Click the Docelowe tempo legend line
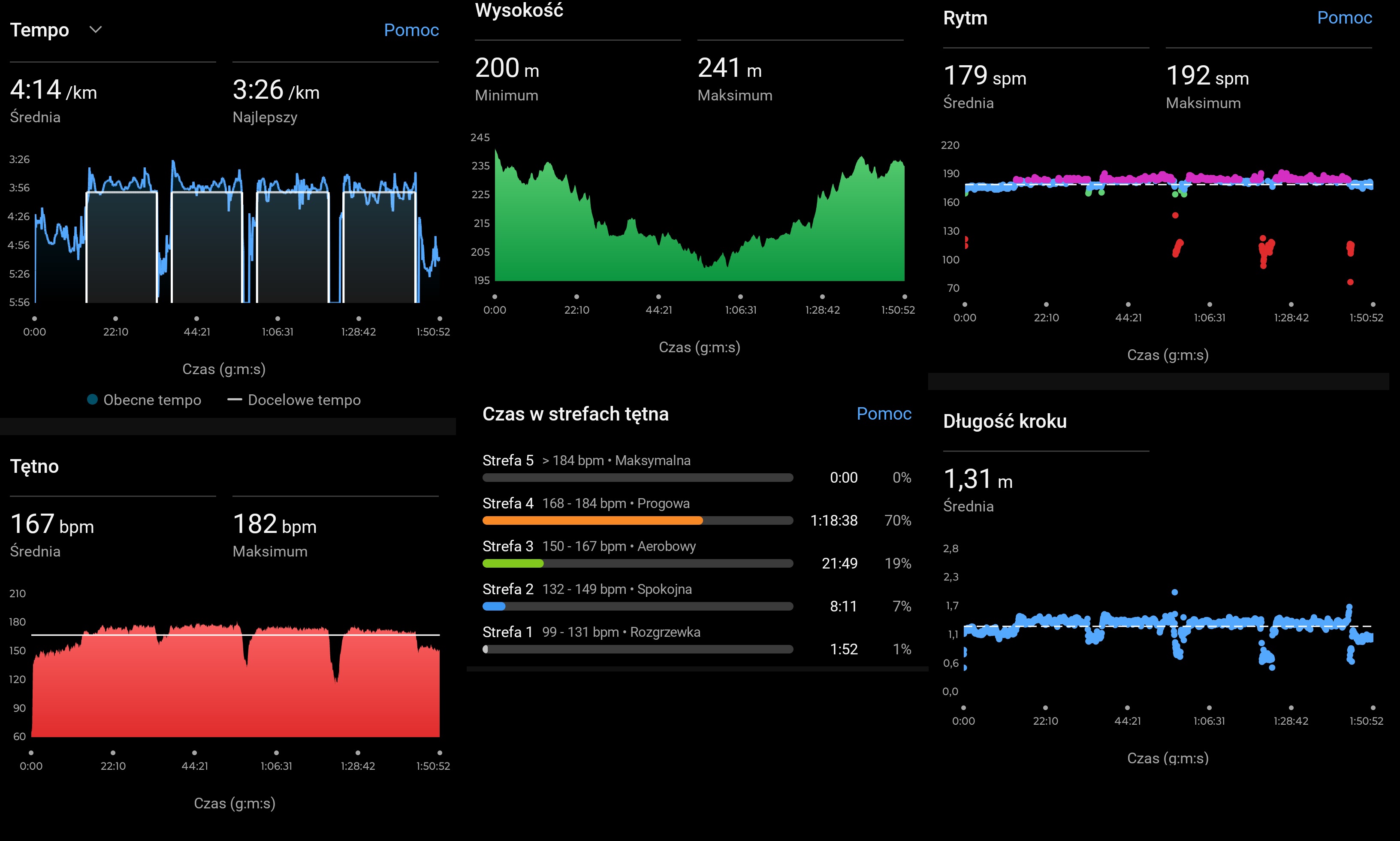The image size is (1400, 841). (235, 399)
